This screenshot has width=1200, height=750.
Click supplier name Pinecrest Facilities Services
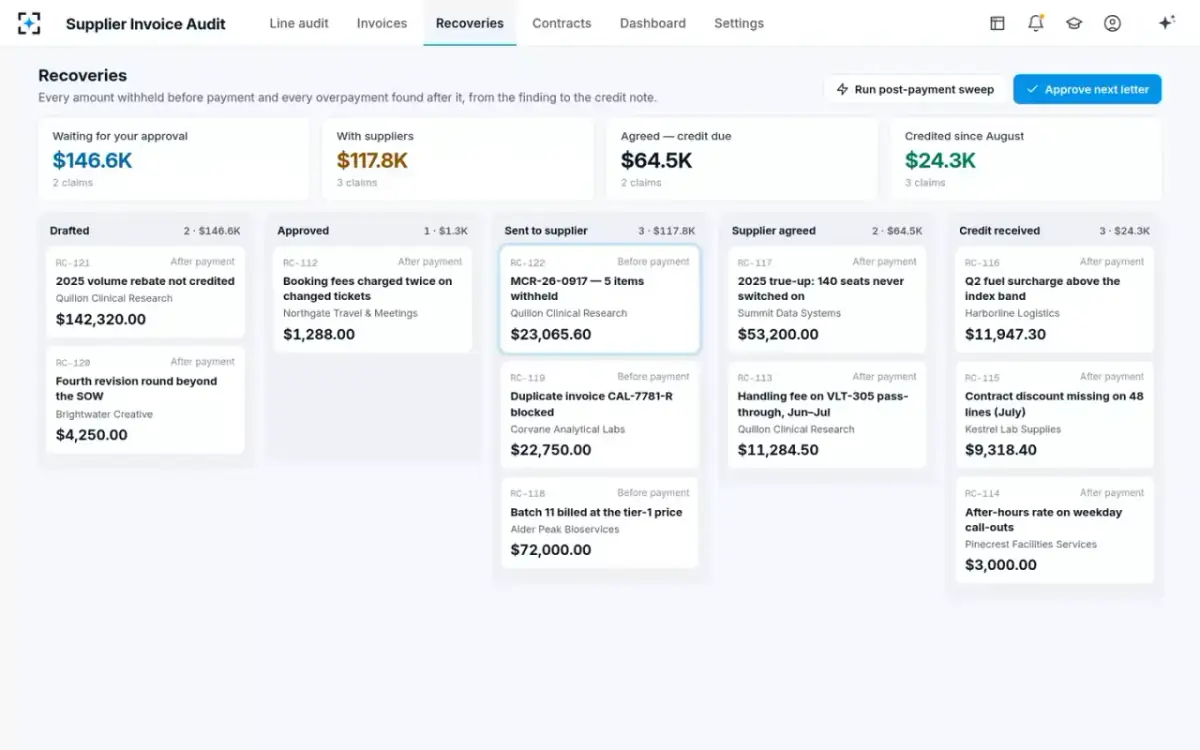pos(1031,544)
